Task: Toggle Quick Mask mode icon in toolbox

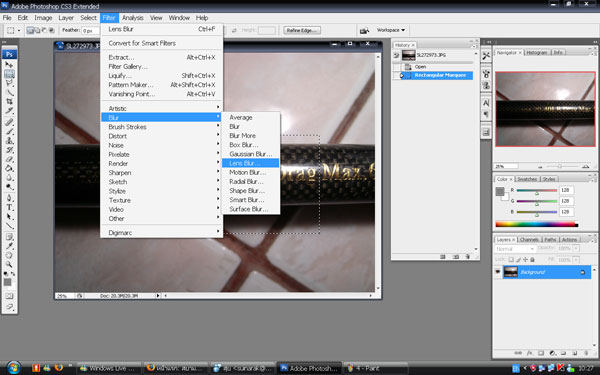Action: 9,296
